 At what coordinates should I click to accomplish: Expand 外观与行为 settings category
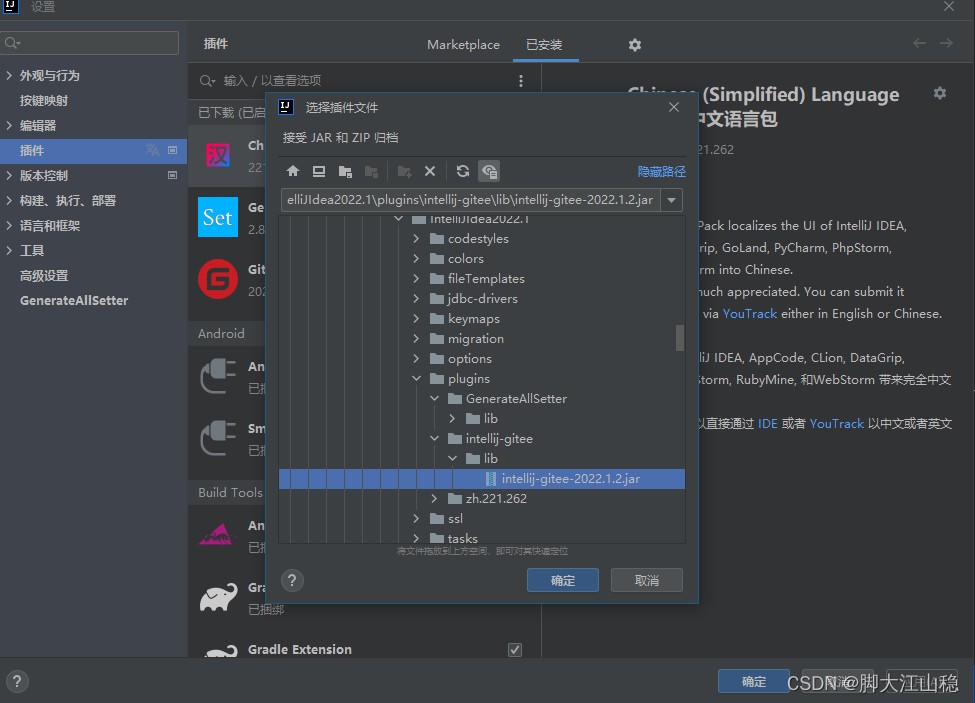click(9, 75)
